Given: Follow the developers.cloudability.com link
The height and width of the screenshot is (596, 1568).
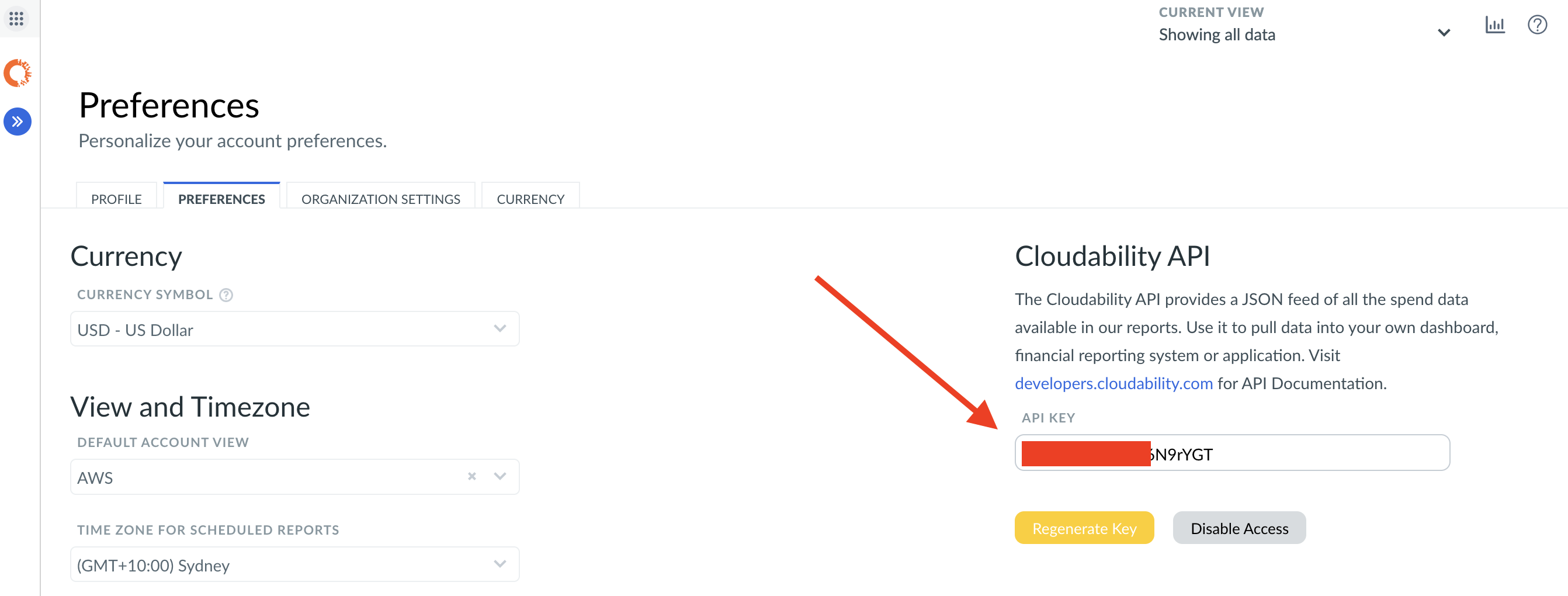Looking at the screenshot, I should (x=1113, y=383).
